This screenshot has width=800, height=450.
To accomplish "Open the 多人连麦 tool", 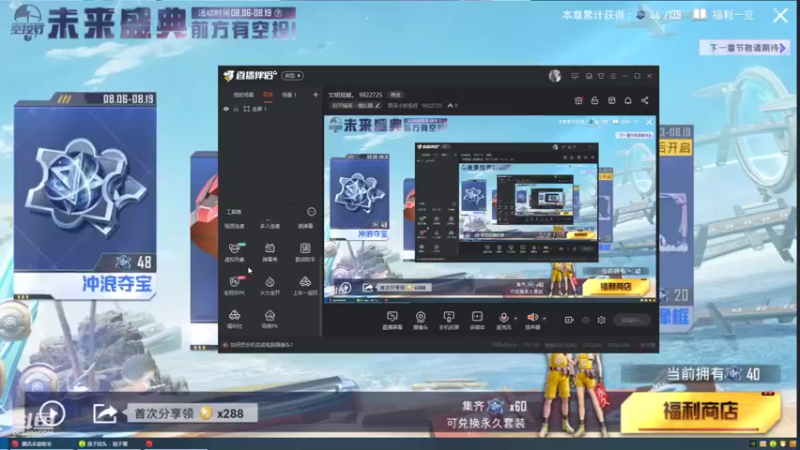I will click(270, 226).
